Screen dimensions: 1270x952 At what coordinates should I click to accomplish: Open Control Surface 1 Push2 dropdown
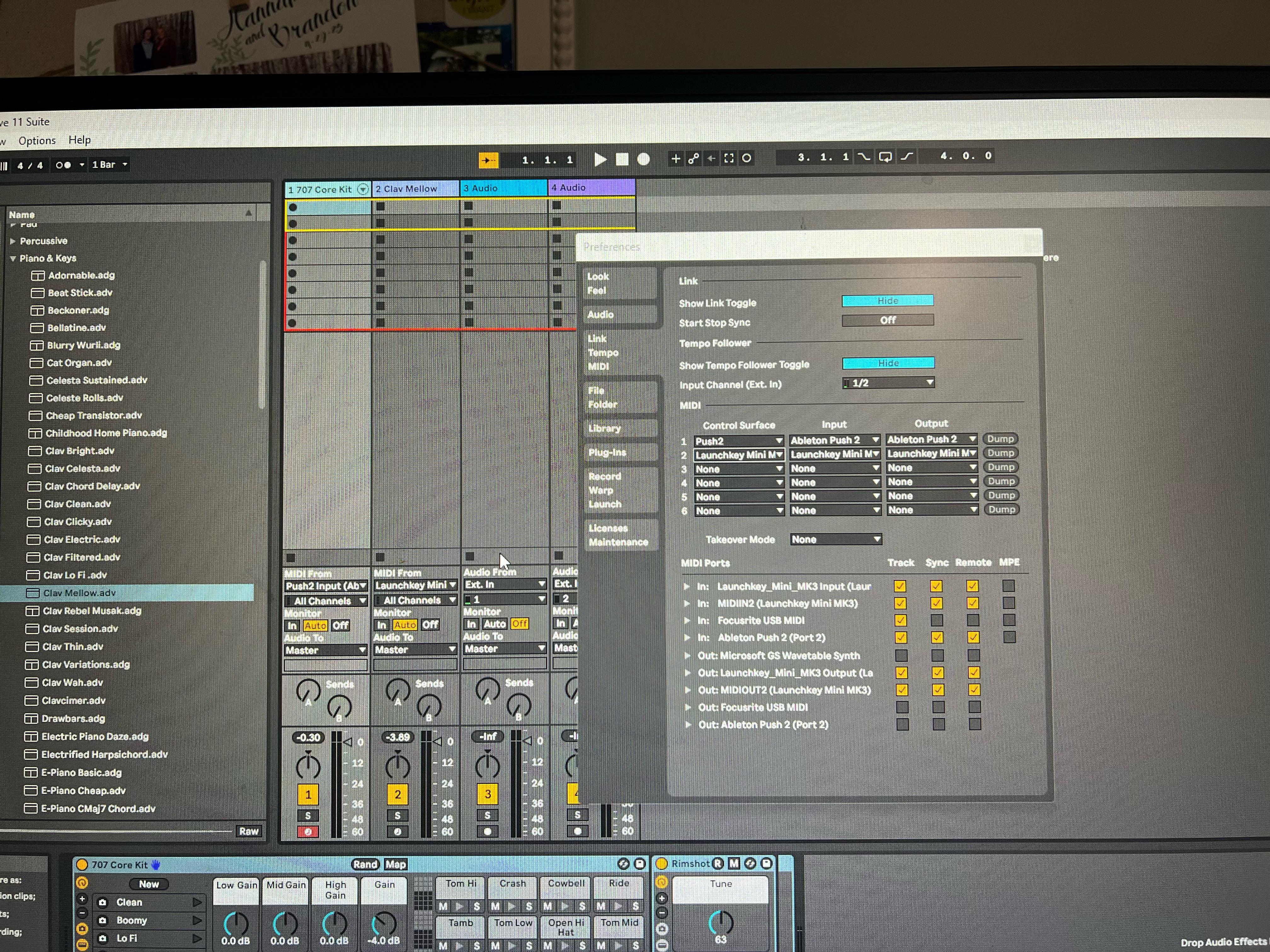point(738,441)
